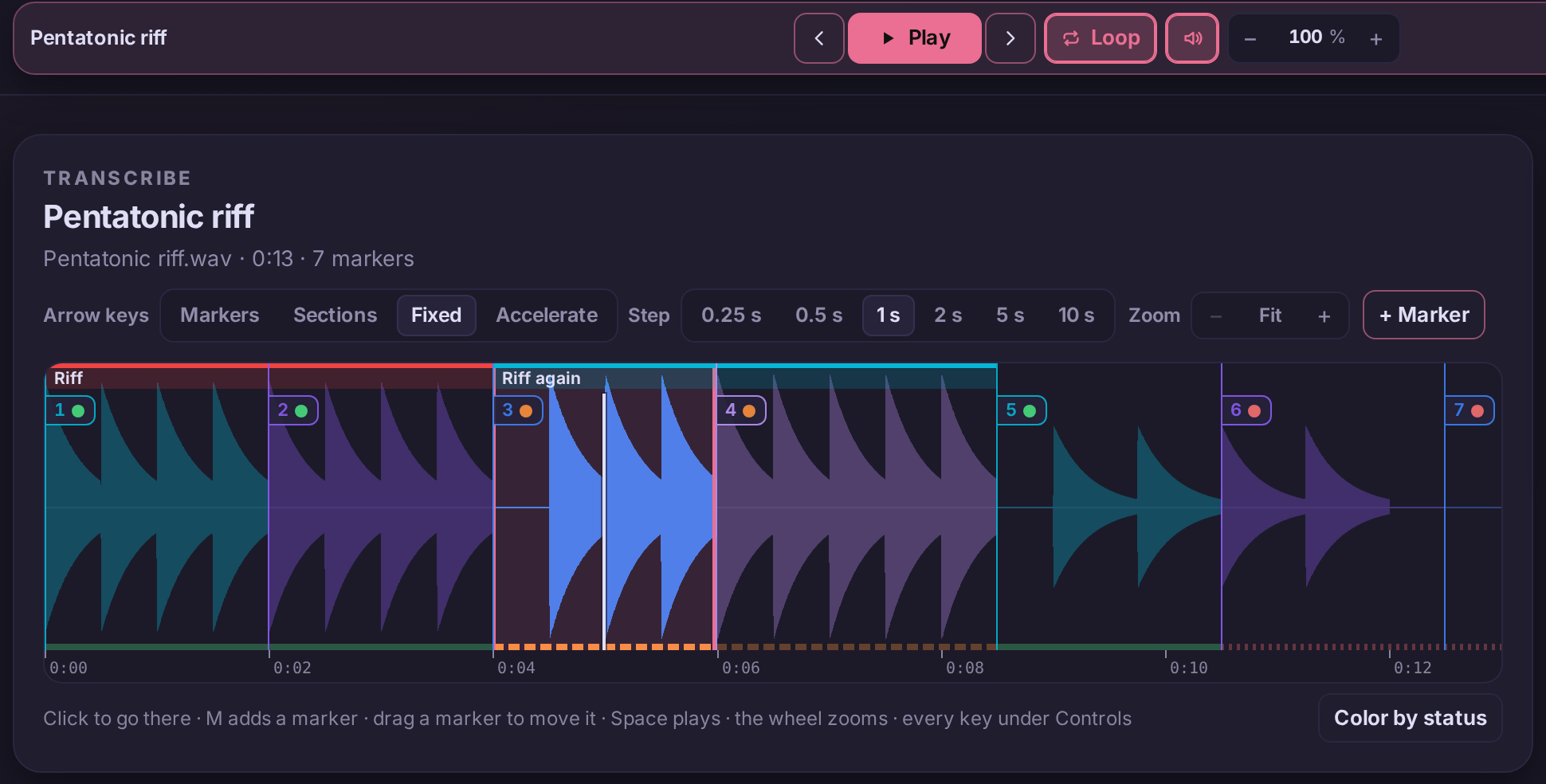Change step to 2 s
1546x784 pixels.
point(948,316)
